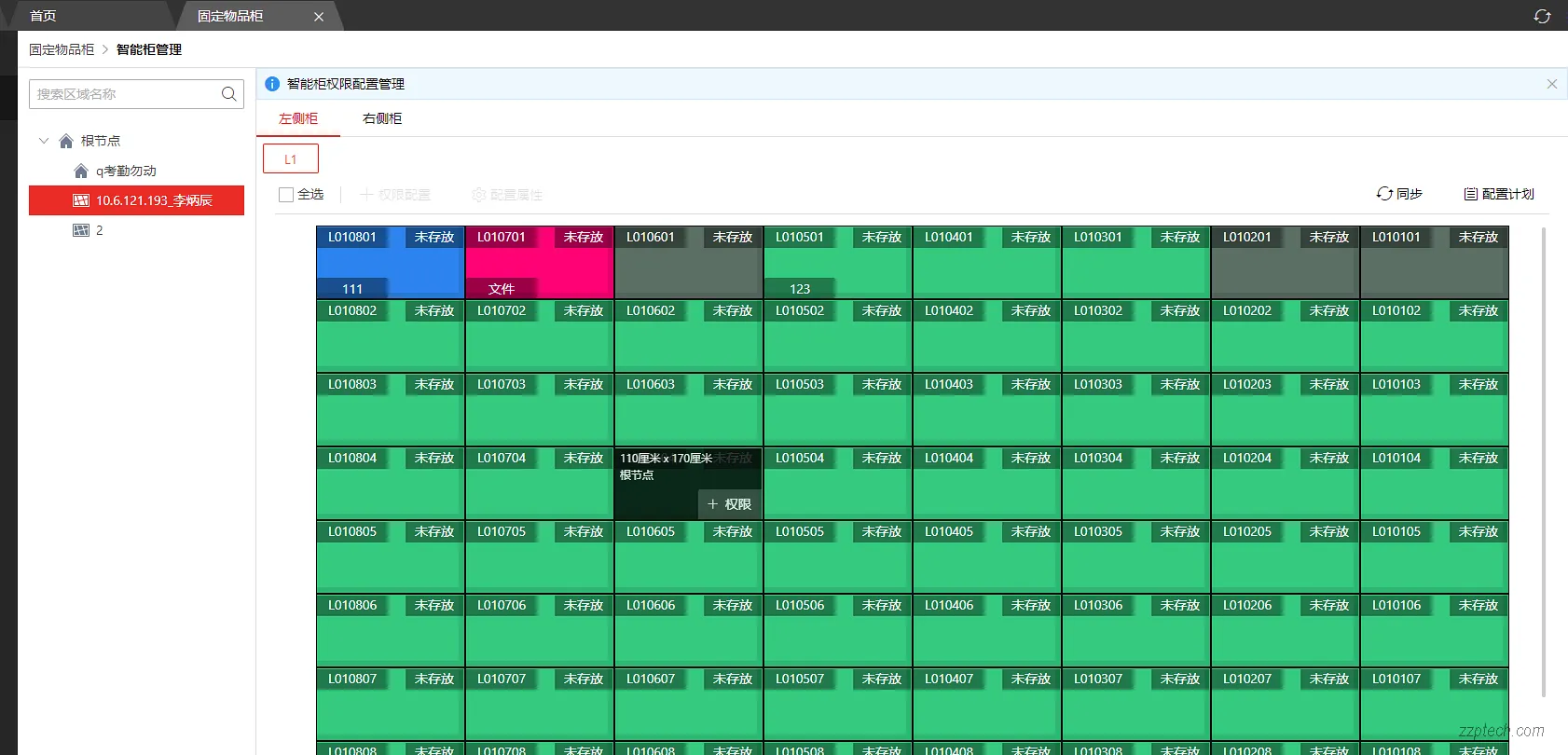Select gray cell L010601
The height and width of the screenshot is (755, 1568).
(689, 263)
